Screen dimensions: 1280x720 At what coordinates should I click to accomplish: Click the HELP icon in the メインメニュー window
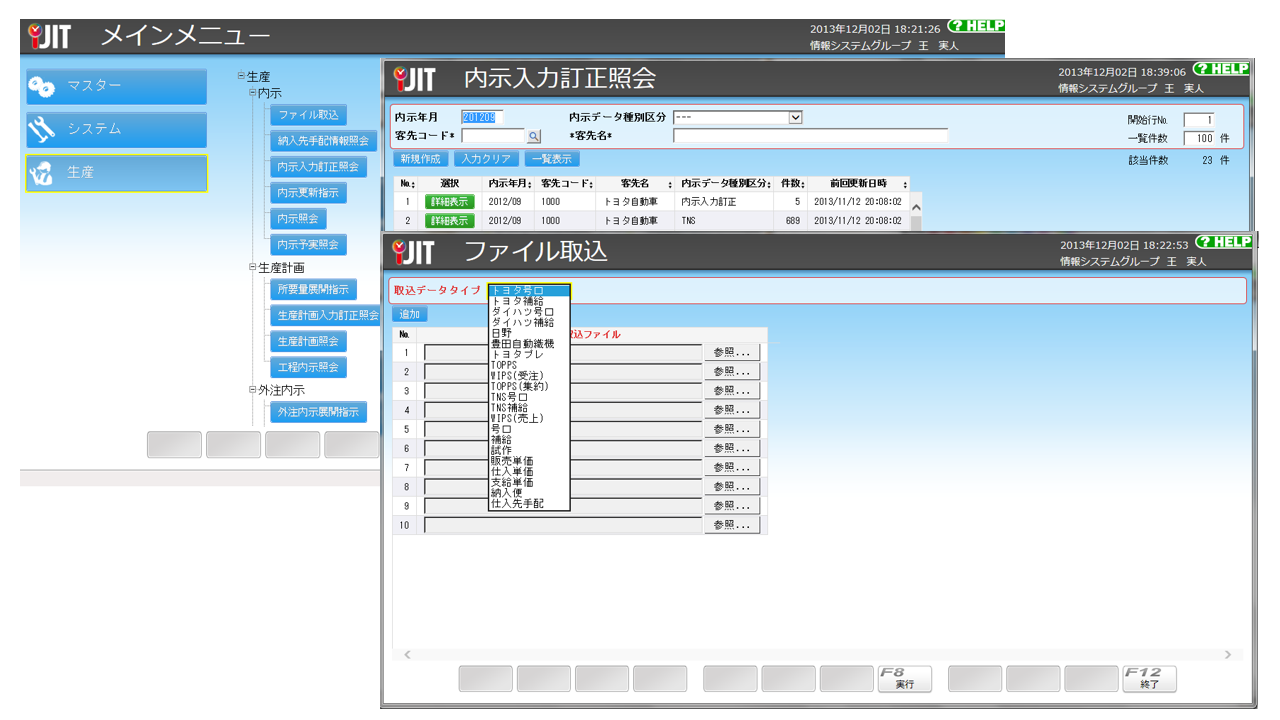coord(975,26)
